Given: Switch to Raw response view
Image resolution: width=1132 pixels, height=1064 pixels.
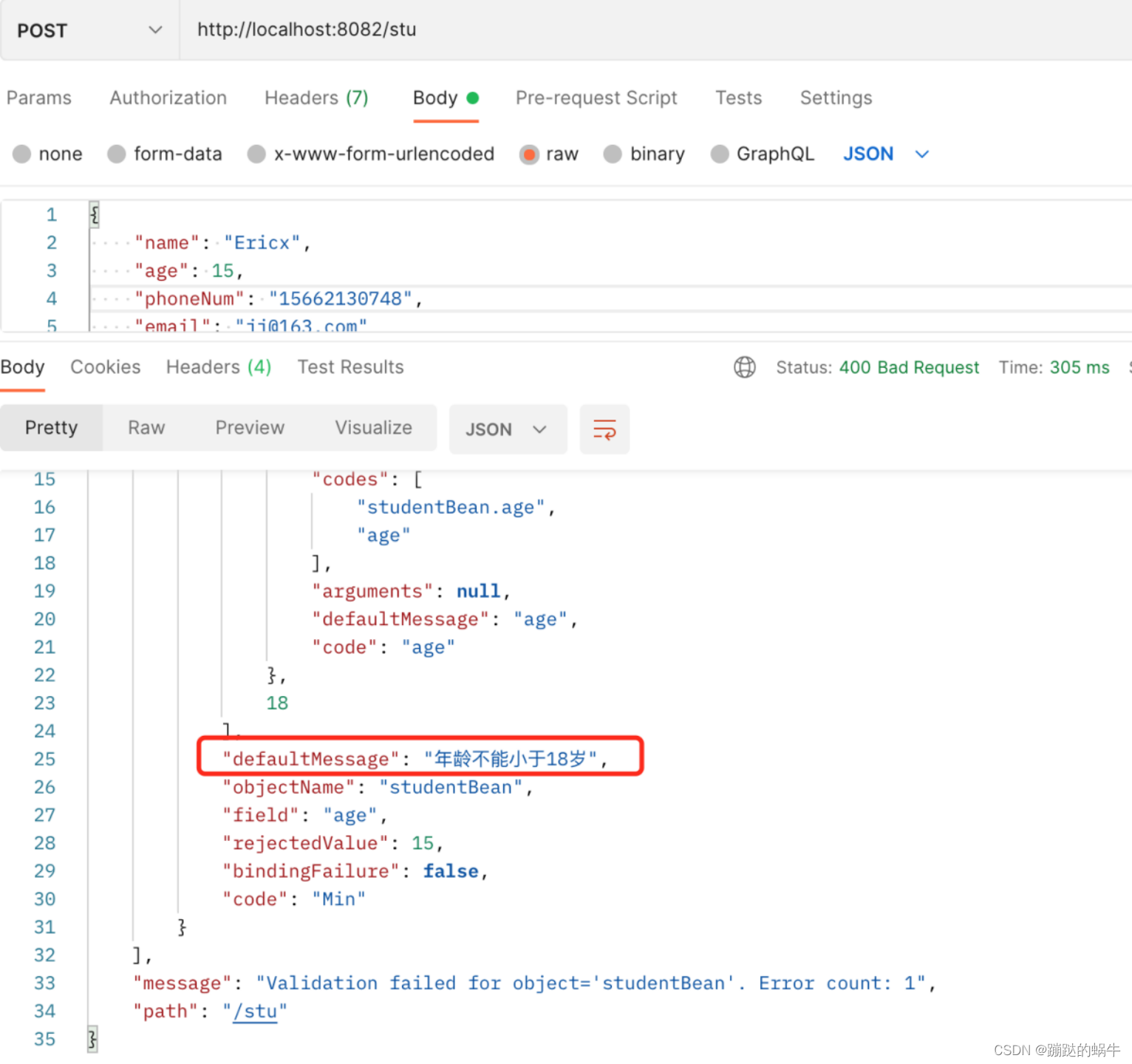Looking at the screenshot, I should pos(146,428).
